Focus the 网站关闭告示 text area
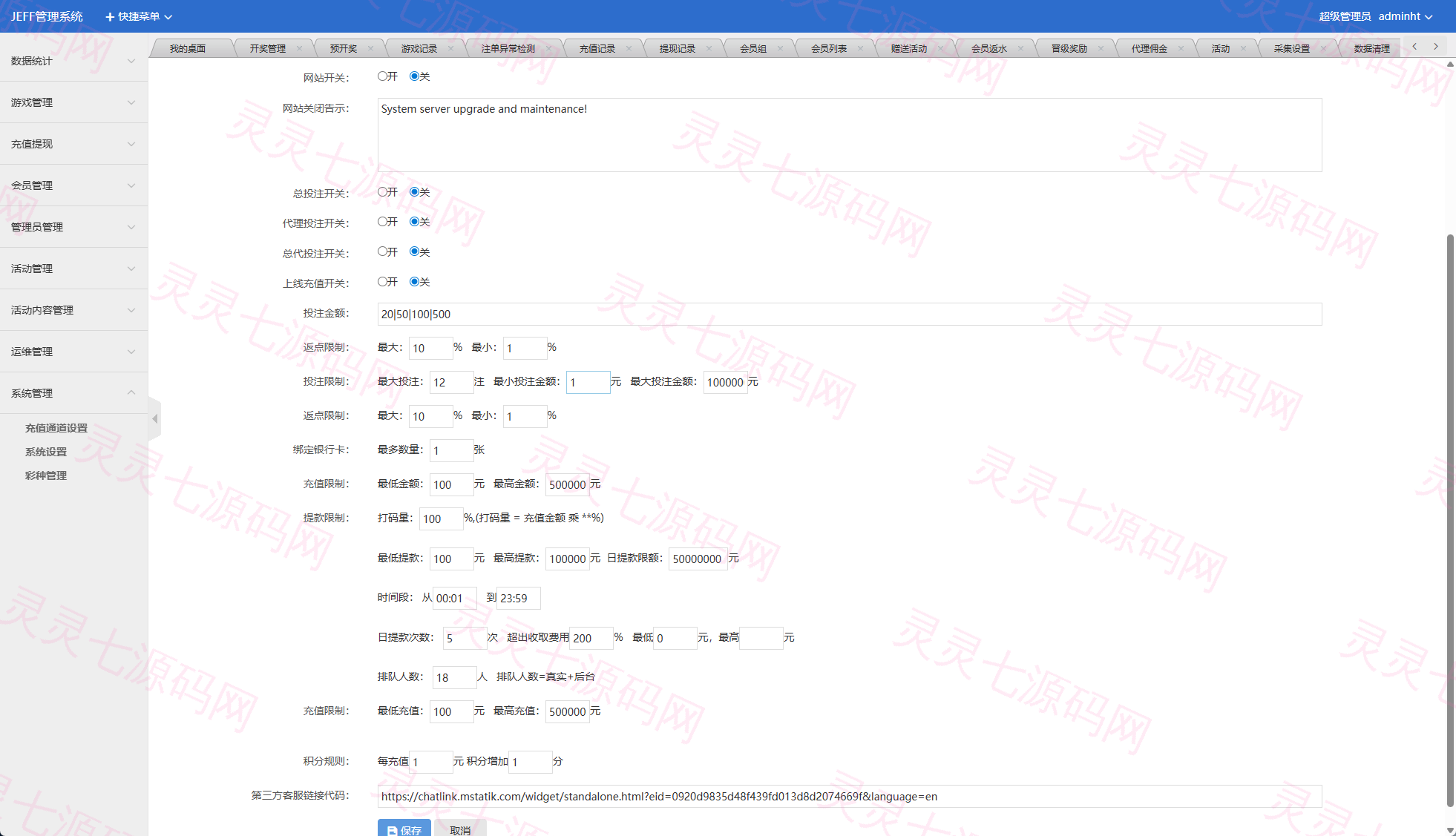The image size is (1456, 836). click(850, 135)
